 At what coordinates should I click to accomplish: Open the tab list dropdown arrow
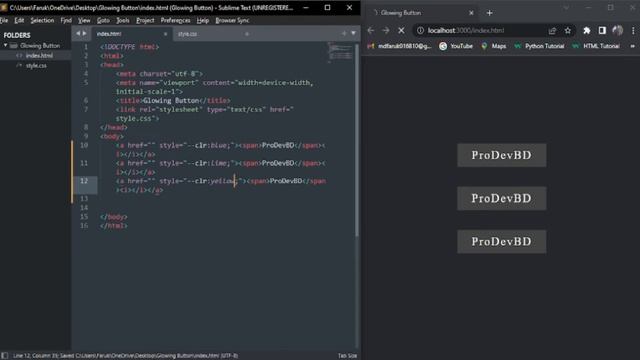[353, 33]
